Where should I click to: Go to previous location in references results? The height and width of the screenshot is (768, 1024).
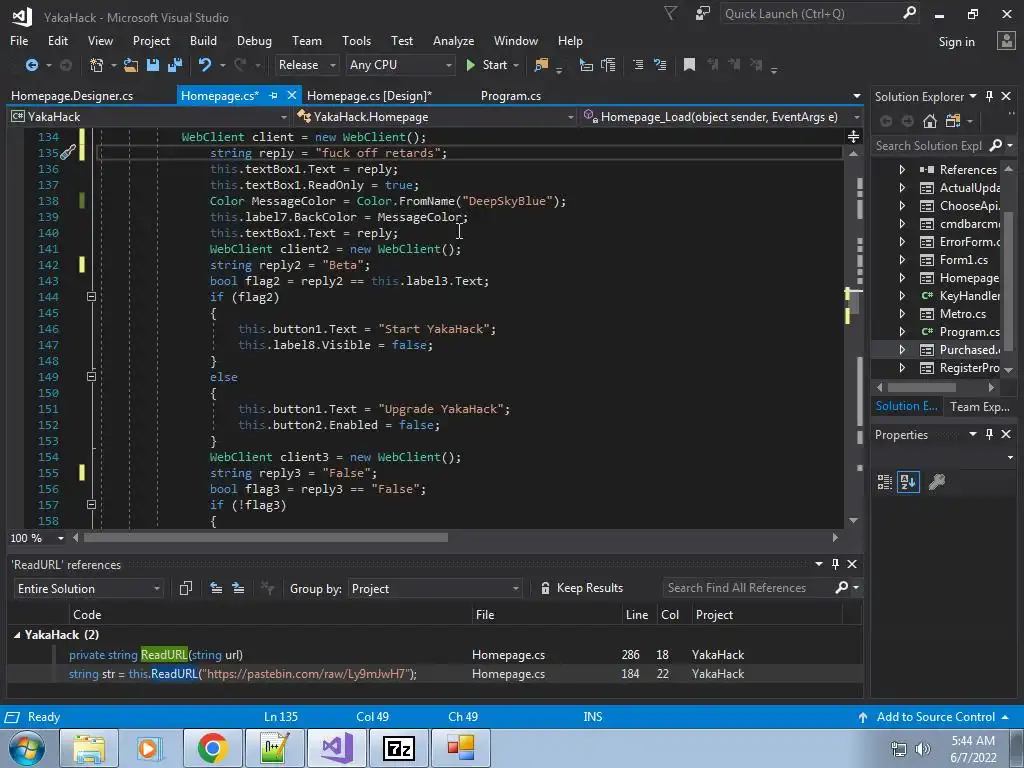pyautogui.click(x=216, y=588)
